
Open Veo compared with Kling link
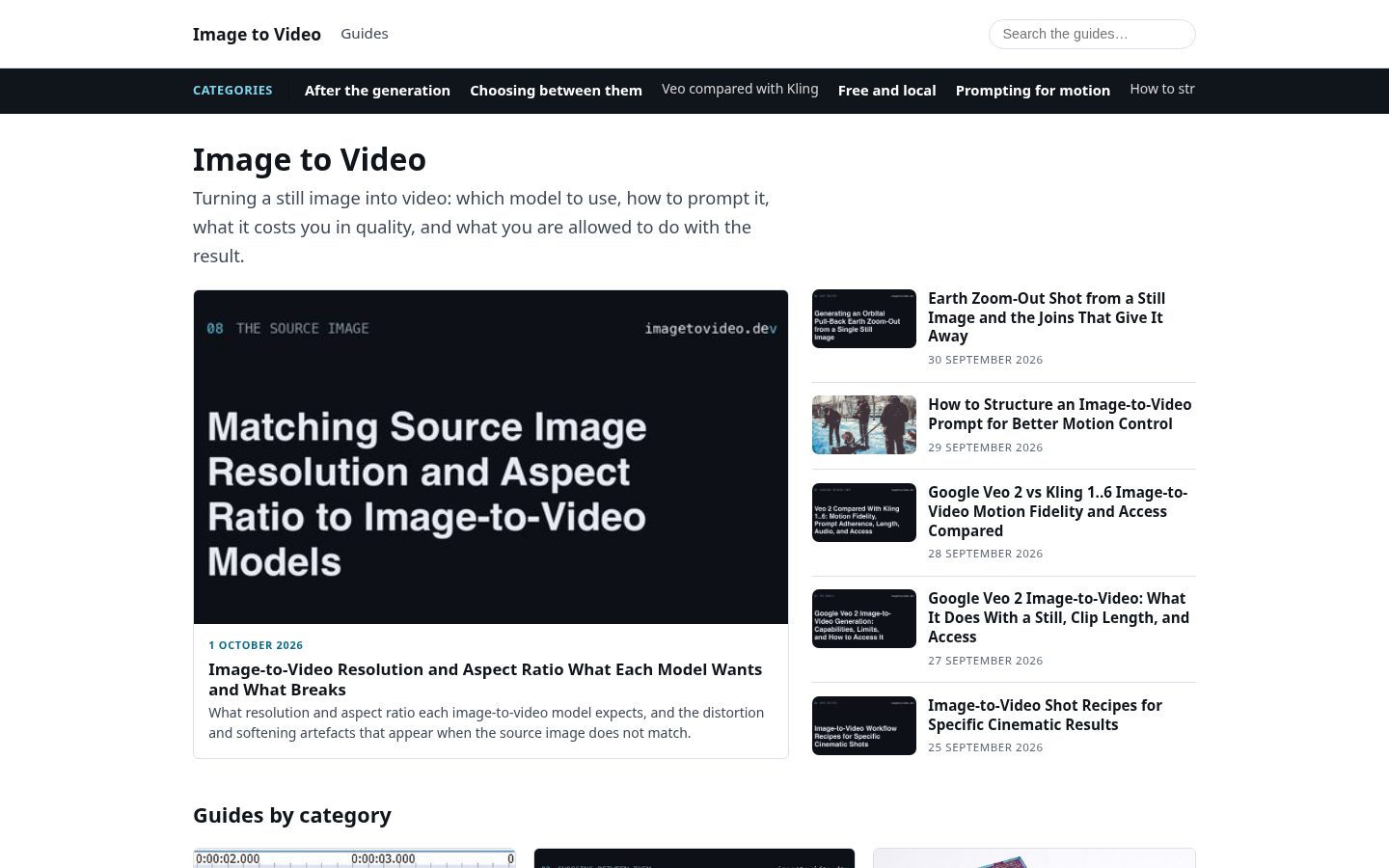(740, 89)
